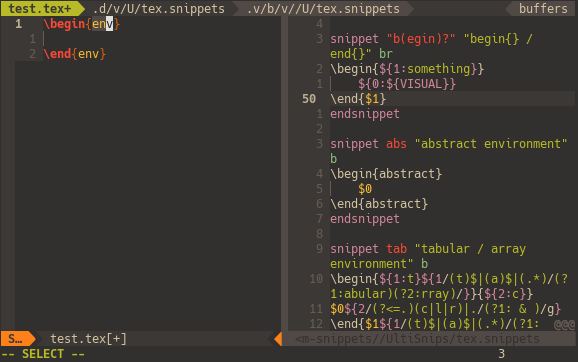
Task: Open the .v/b/v//U/tex.snippets buffer tab
Action: [x=323, y=8]
